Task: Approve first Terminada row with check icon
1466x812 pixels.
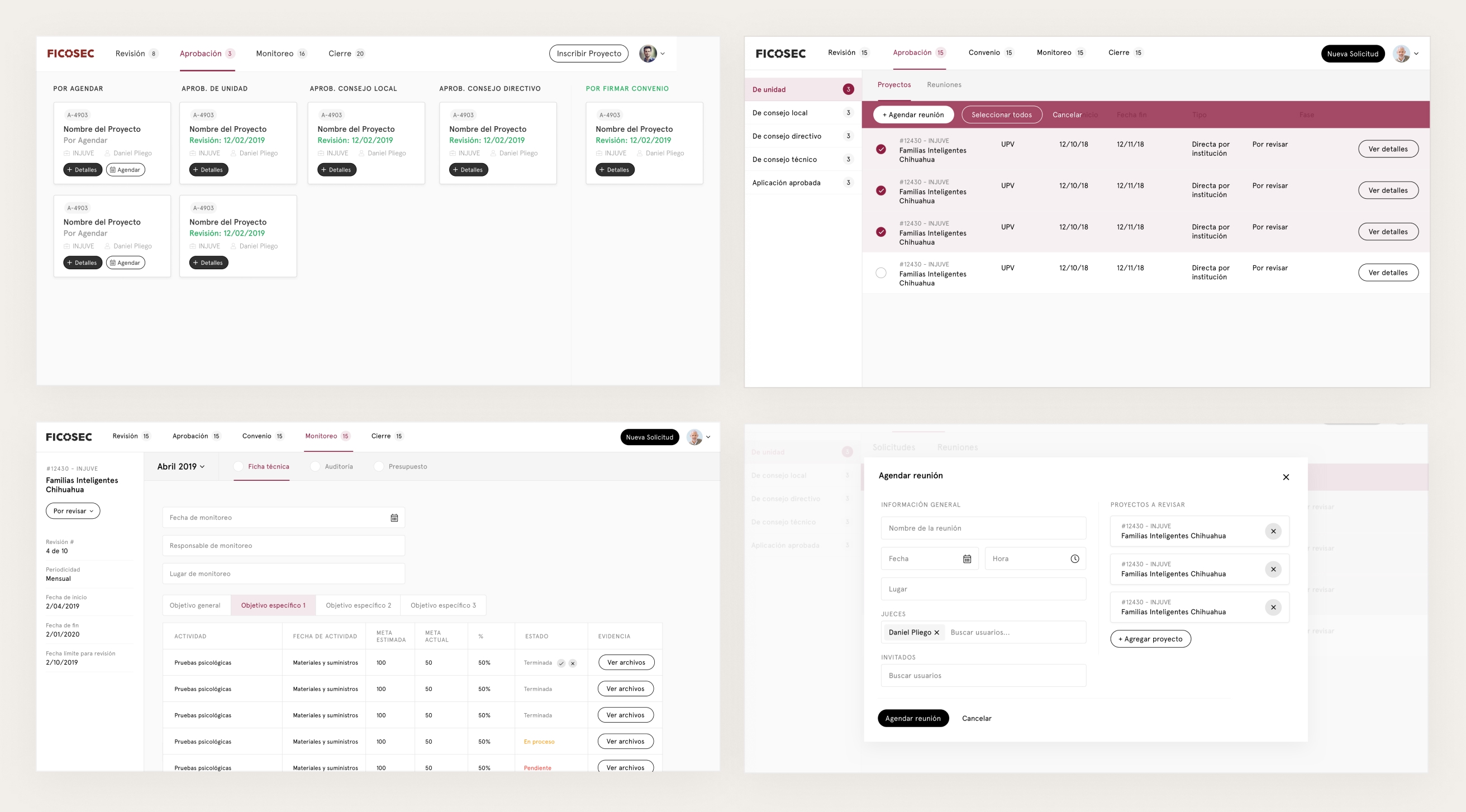Action: [561, 663]
